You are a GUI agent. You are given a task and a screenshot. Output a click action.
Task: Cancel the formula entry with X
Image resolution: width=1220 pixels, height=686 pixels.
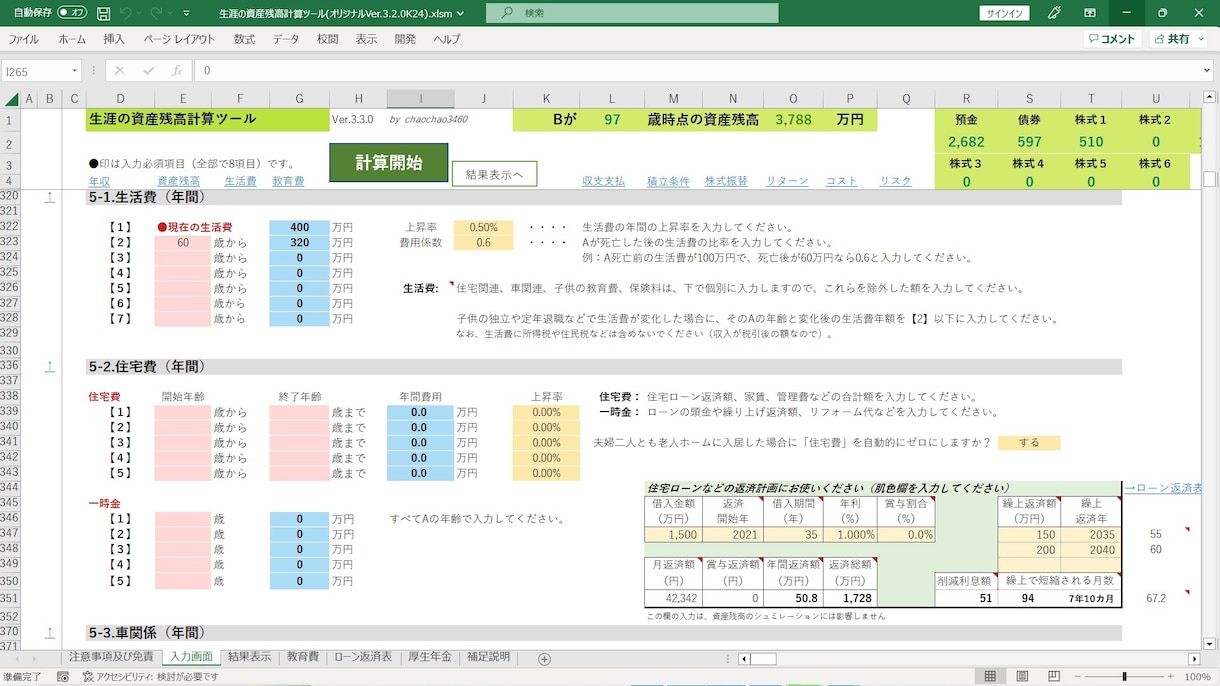(120, 71)
